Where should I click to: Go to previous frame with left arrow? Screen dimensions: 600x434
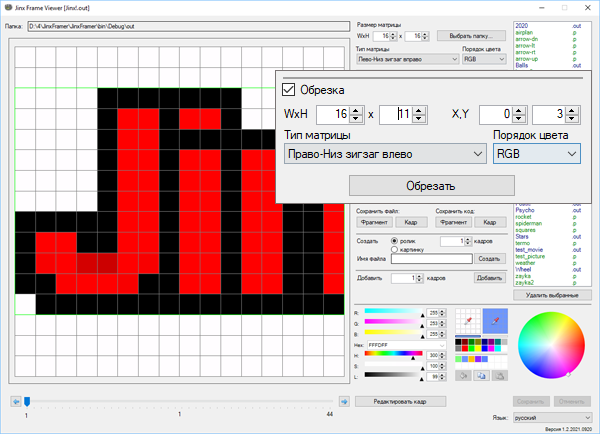point(16,401)
